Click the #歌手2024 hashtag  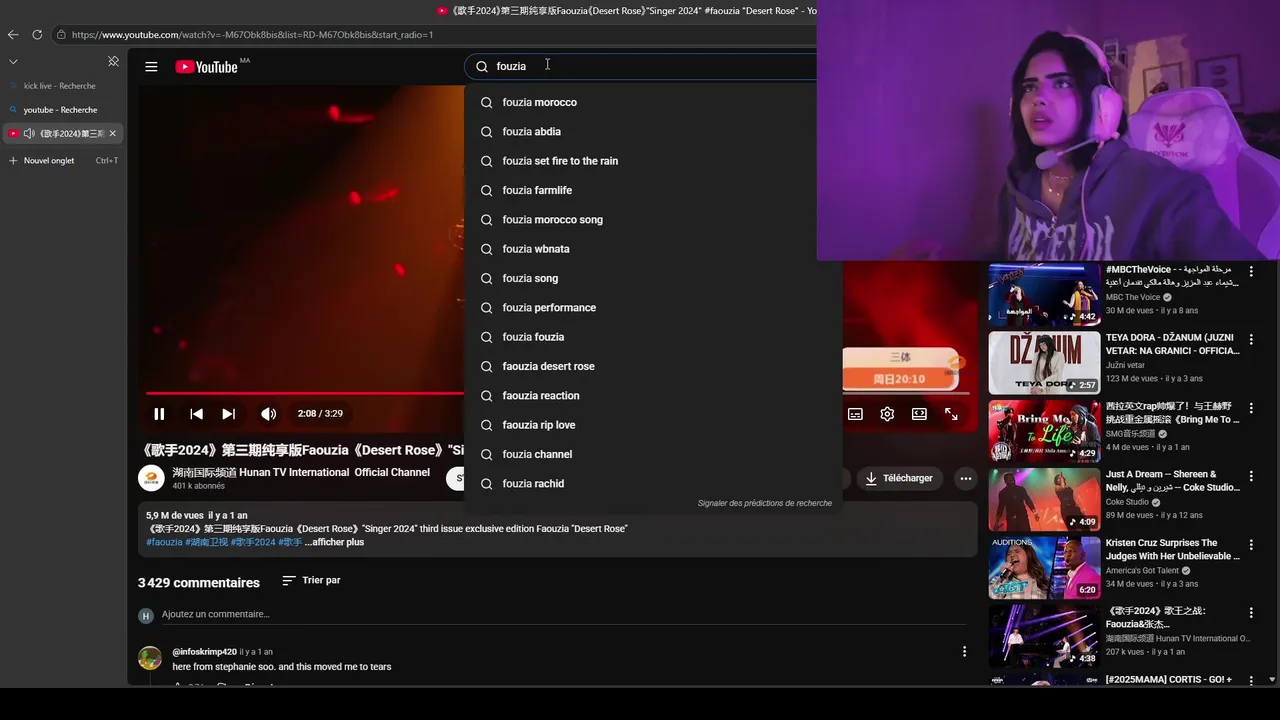pyautogui.click(x=253, y=542)
